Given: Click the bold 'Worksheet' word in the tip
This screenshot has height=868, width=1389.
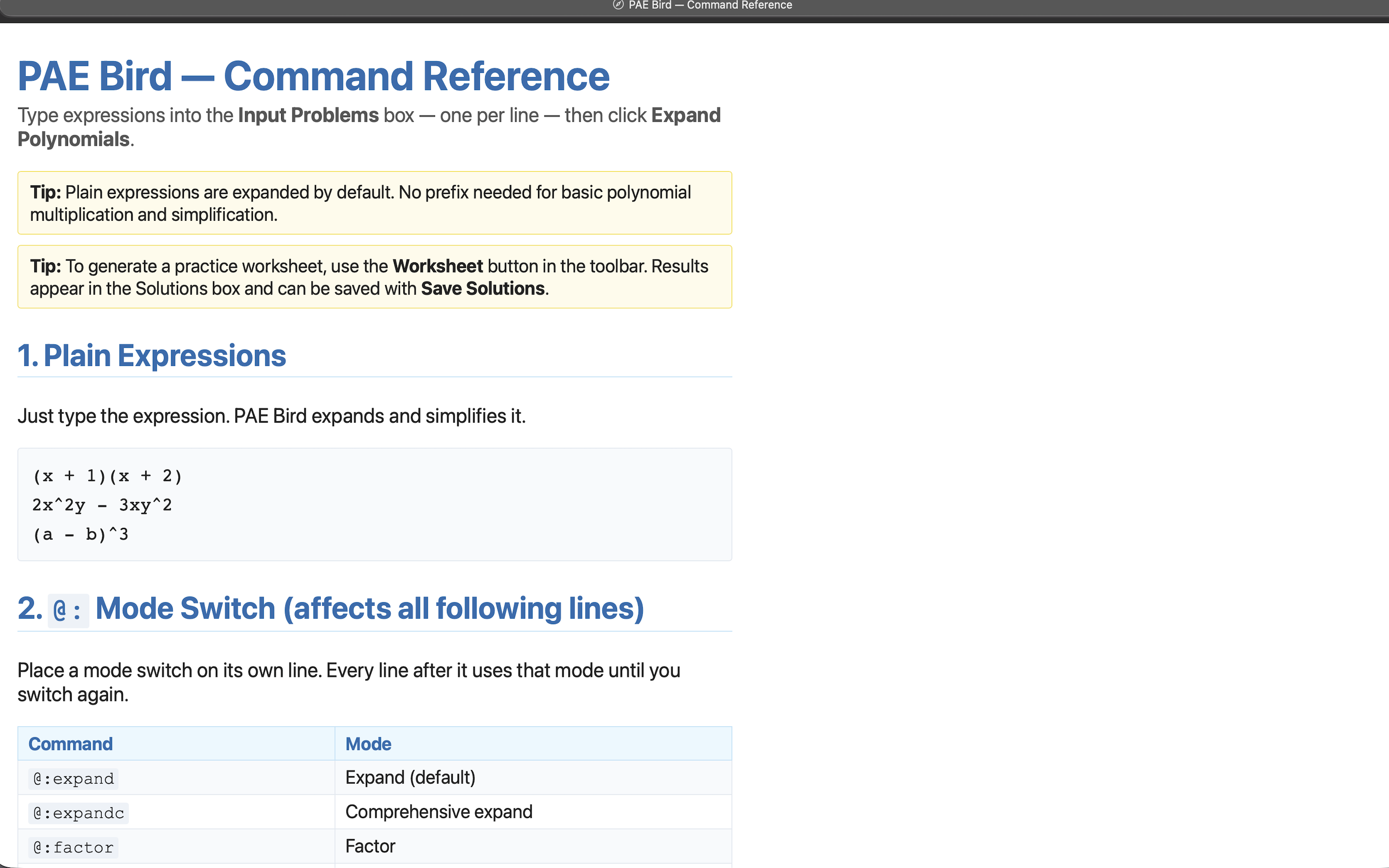Looking at the screenshot, I should 437,266.
